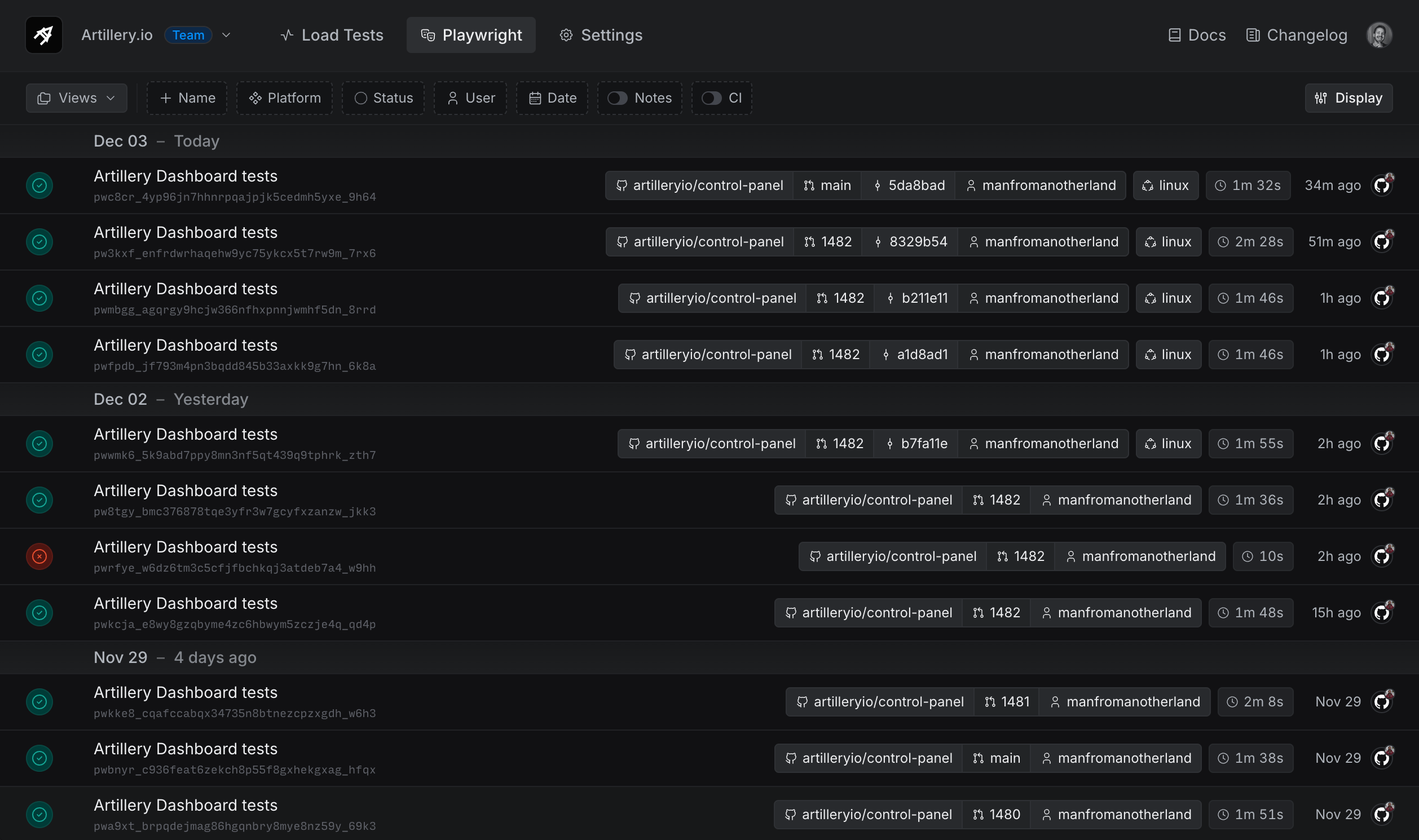Click the Docs link in top navigation

point(1198,34)
